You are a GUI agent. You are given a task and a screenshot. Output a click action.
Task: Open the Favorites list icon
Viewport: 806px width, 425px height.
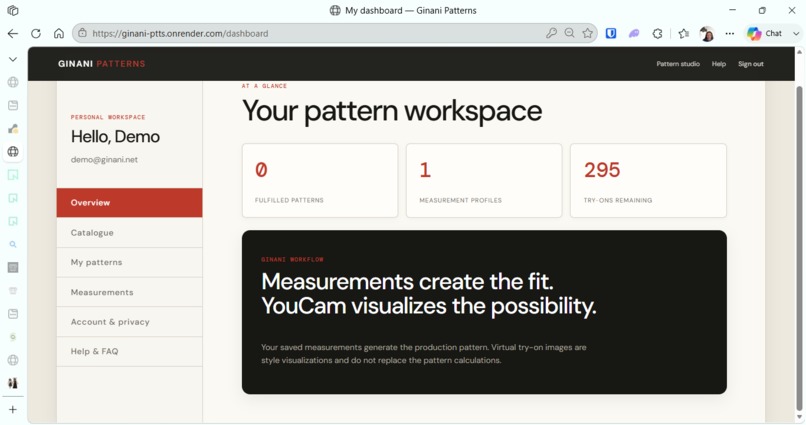(683, 33)
